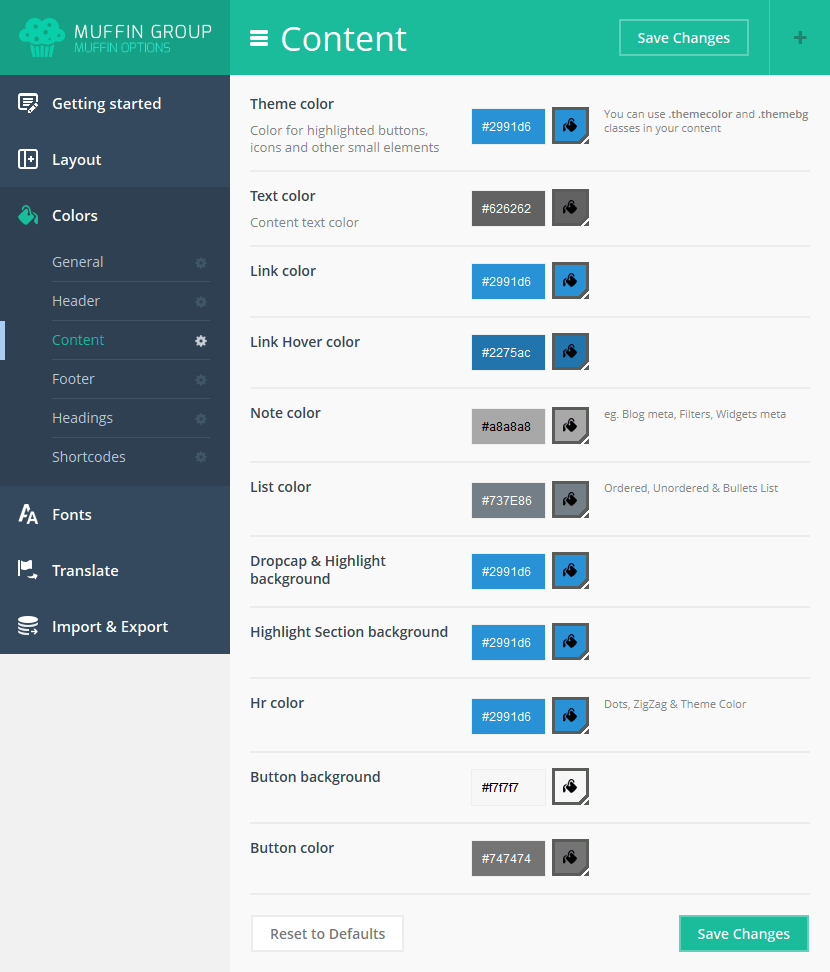Go to the General colors submenu
Screen dimensions: 830x972
click(78, 262)
